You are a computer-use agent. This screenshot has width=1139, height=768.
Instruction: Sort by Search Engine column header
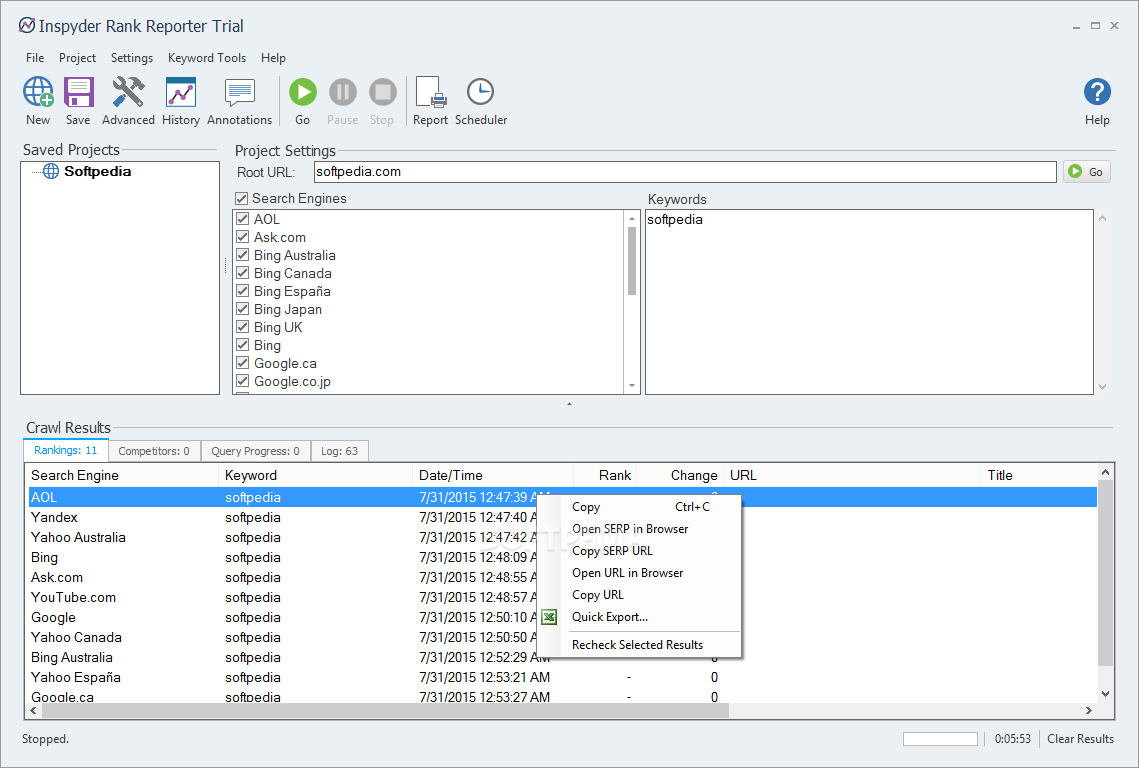pyautogui.click(x=122, y=475)
